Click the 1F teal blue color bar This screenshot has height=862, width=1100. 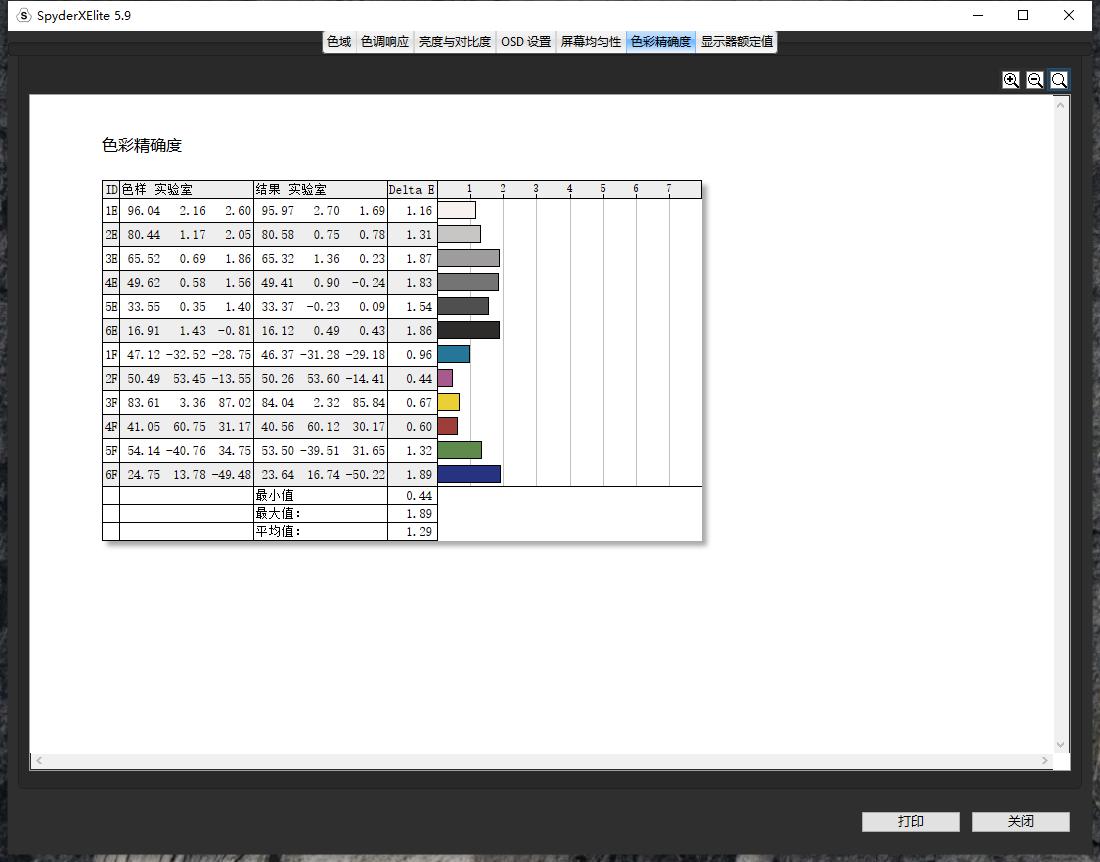(x=454, y=354)
